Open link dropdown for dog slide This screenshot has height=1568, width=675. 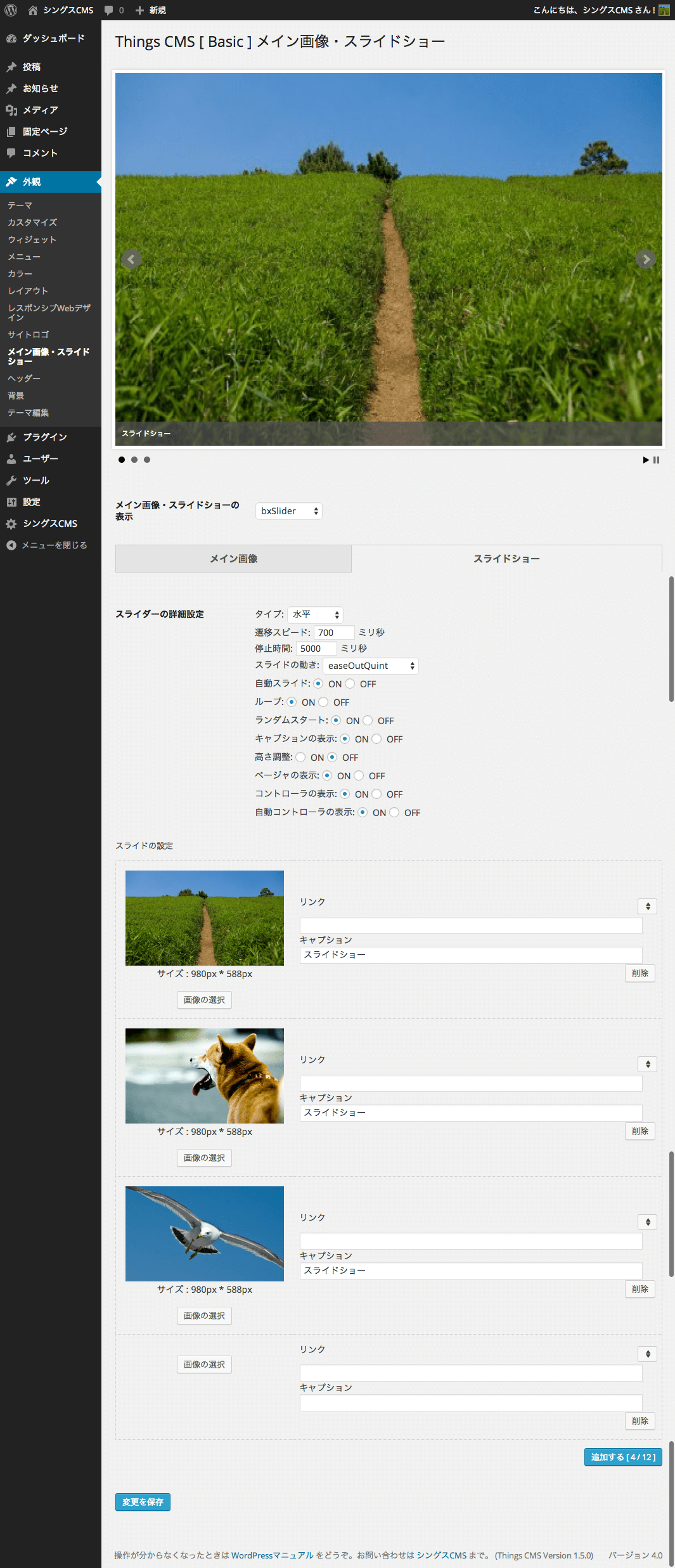tap(647, 1064)
